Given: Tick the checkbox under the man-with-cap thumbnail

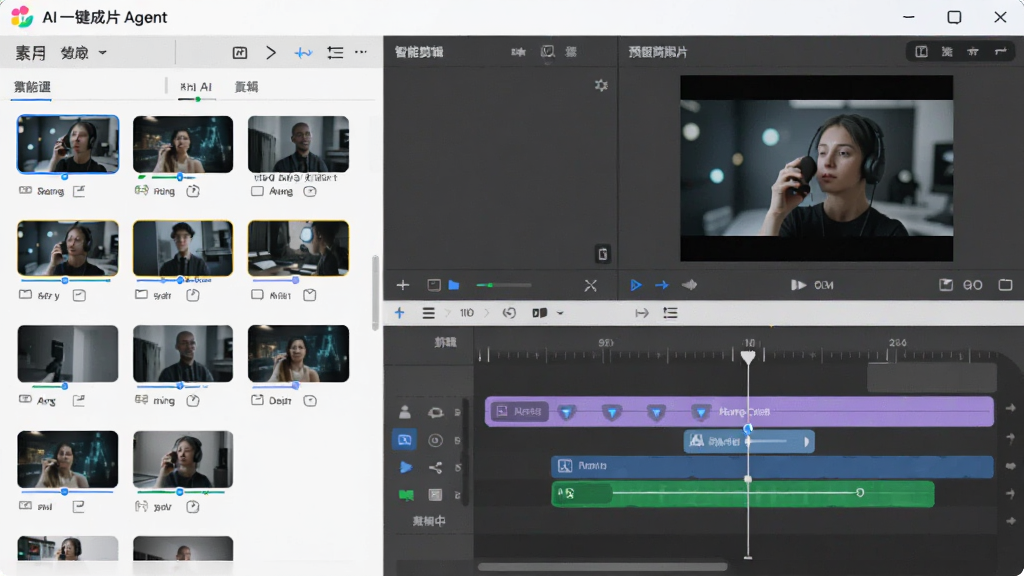Looking at the screenshot, I should click(x=141, y=295).
